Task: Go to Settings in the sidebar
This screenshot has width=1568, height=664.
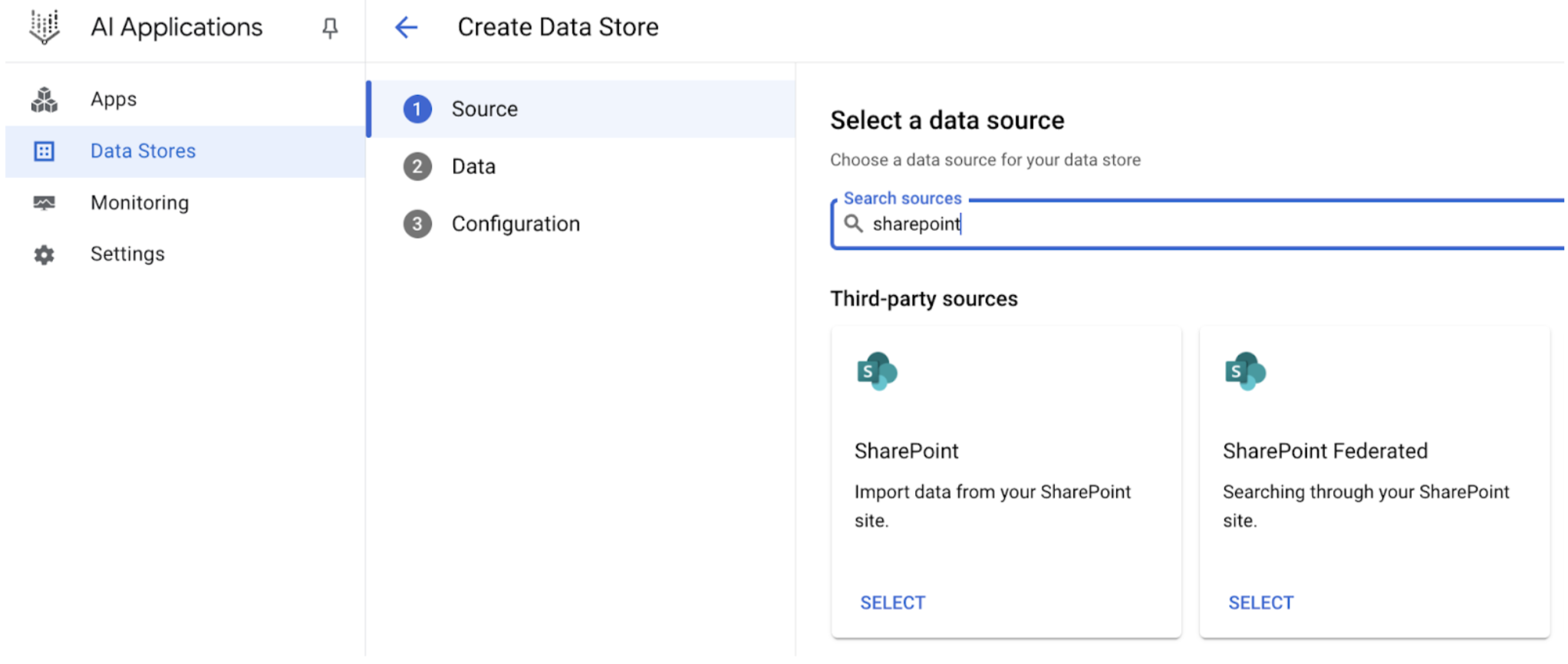Action: 127,255
